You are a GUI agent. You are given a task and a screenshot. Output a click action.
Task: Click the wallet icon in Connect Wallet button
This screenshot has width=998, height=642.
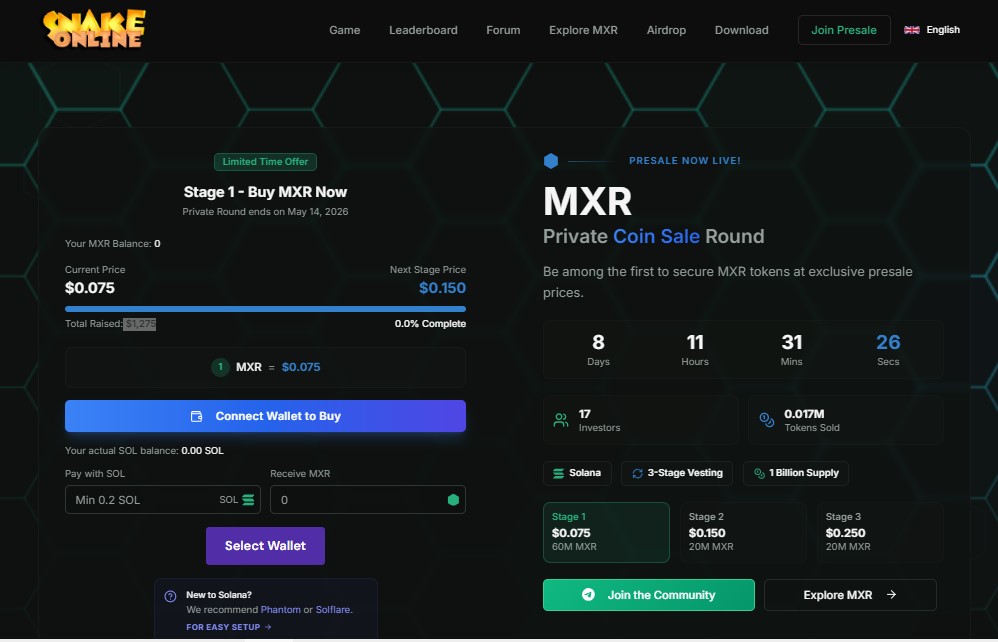point(197,416)
